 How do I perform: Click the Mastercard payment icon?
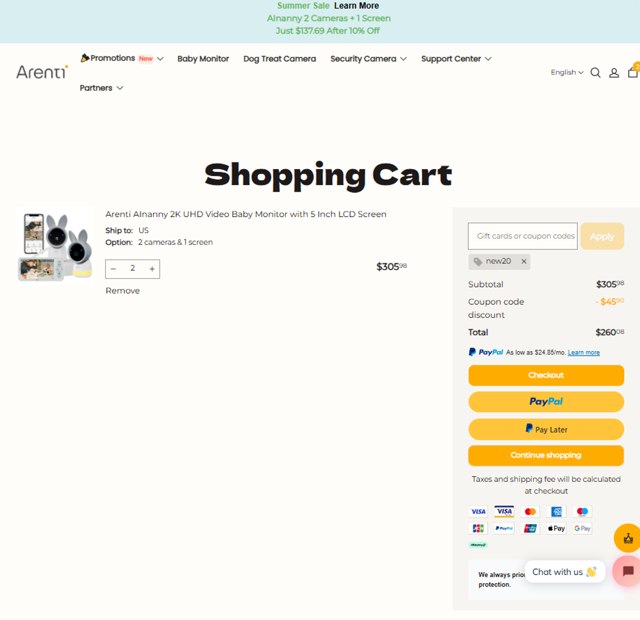pos(530,511)
